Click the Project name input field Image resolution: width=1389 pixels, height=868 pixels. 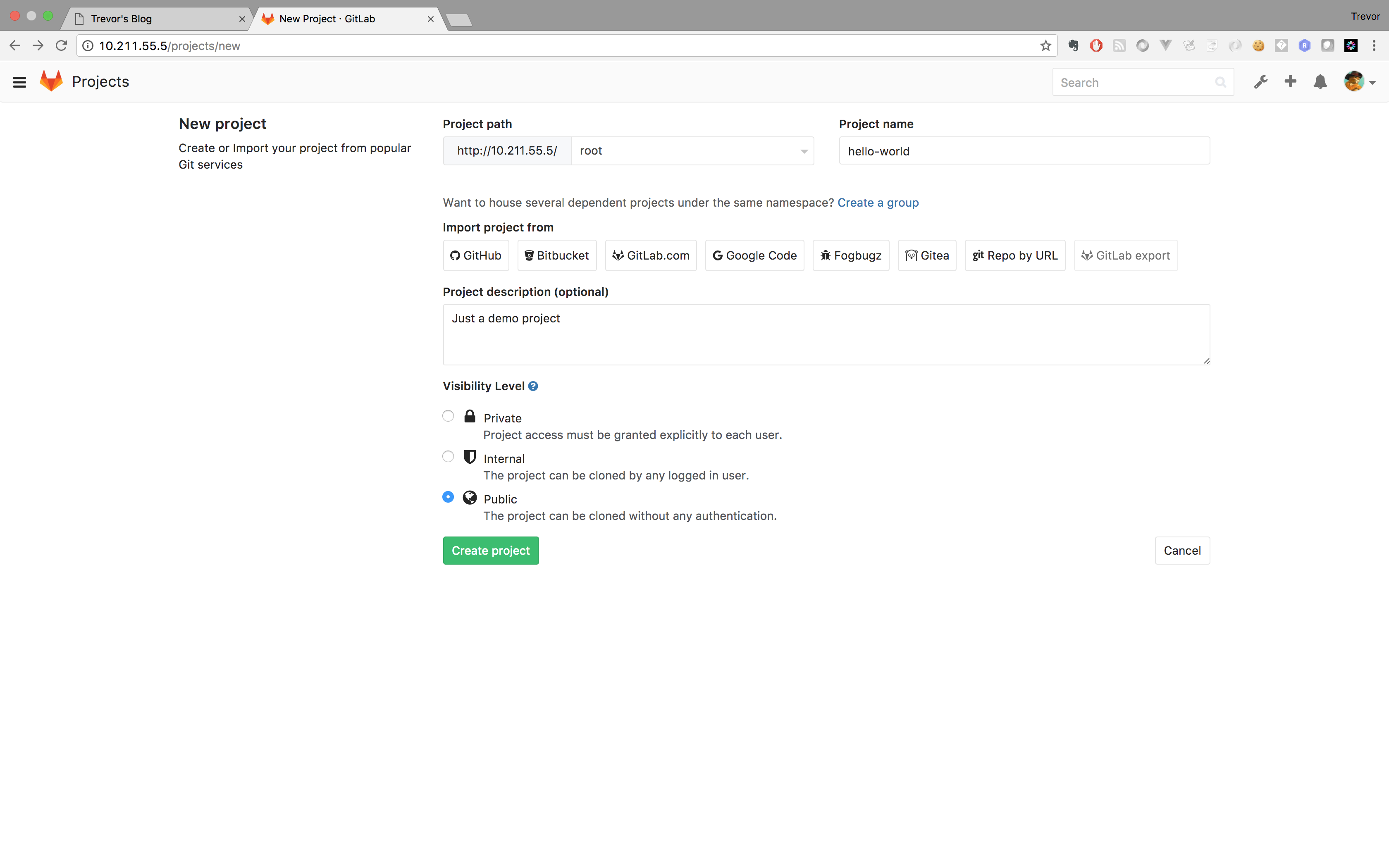coord(1024,151)
